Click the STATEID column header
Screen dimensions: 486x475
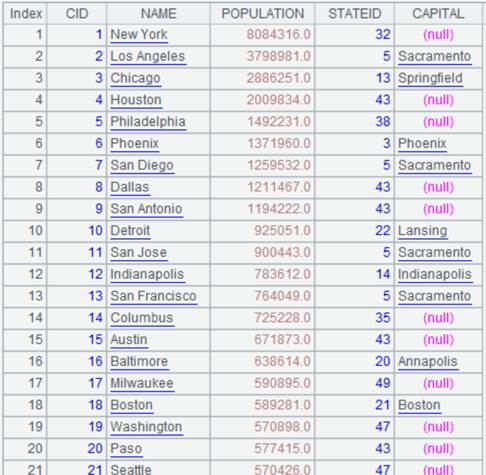tap(355, 14)
